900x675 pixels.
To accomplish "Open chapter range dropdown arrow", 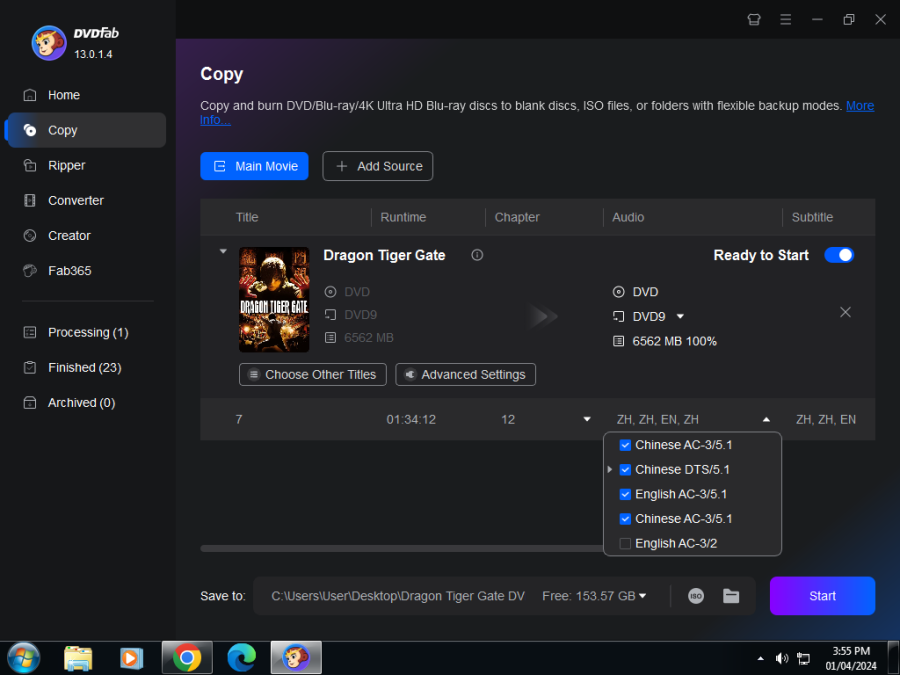I will 587,420.
